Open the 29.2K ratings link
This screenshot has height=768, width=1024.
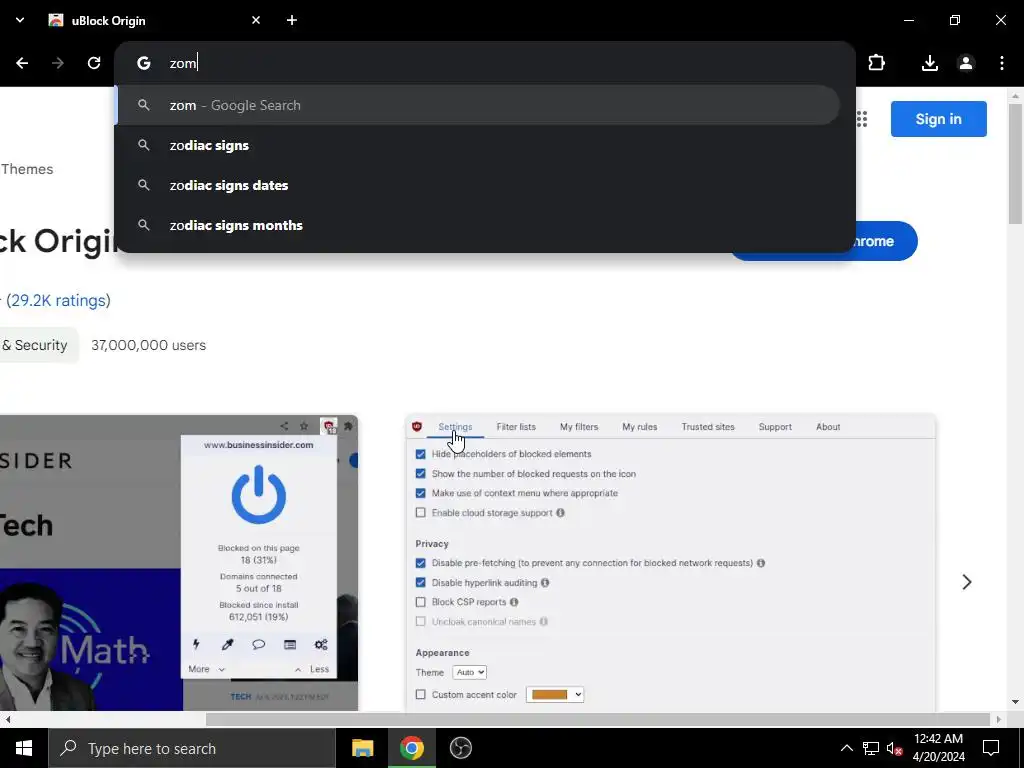[x=58, y=300]
